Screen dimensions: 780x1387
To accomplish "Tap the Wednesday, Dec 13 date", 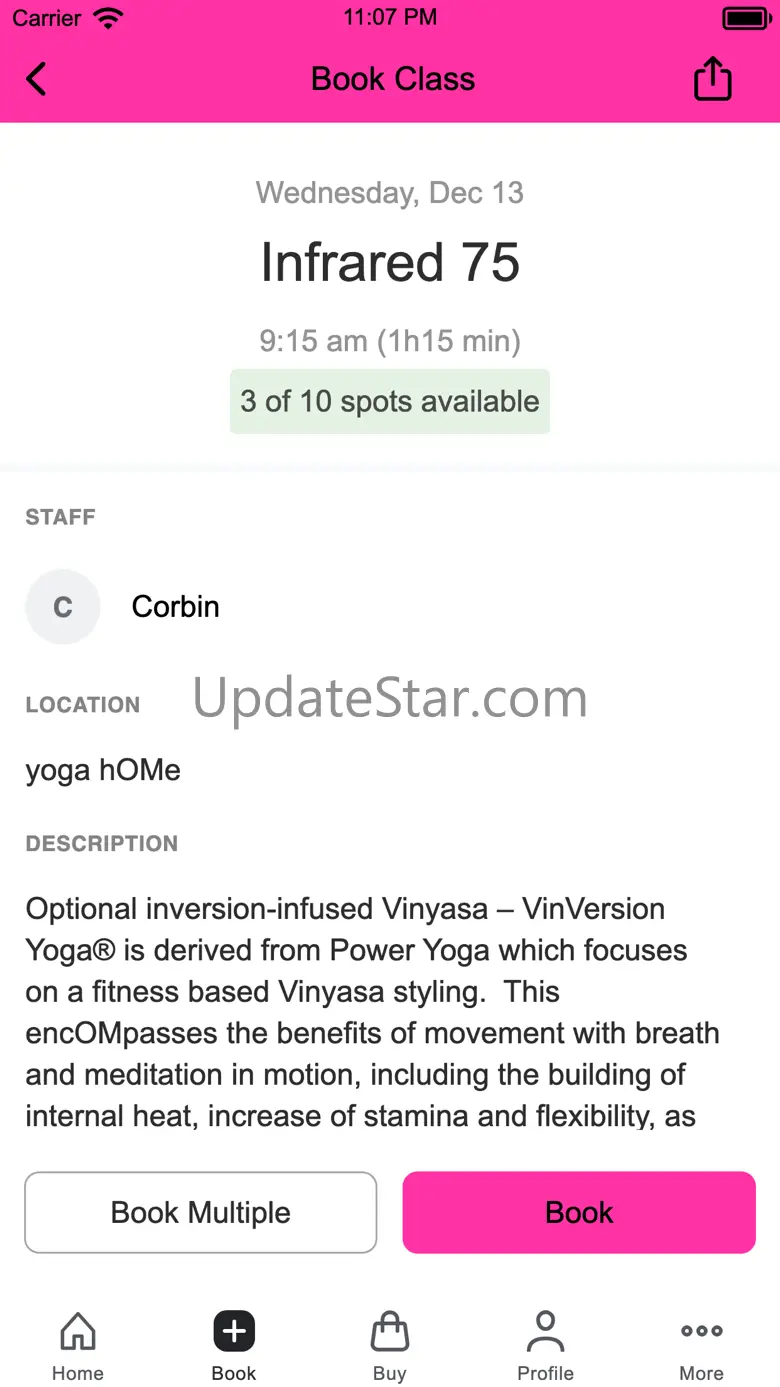I will [390, 193].
